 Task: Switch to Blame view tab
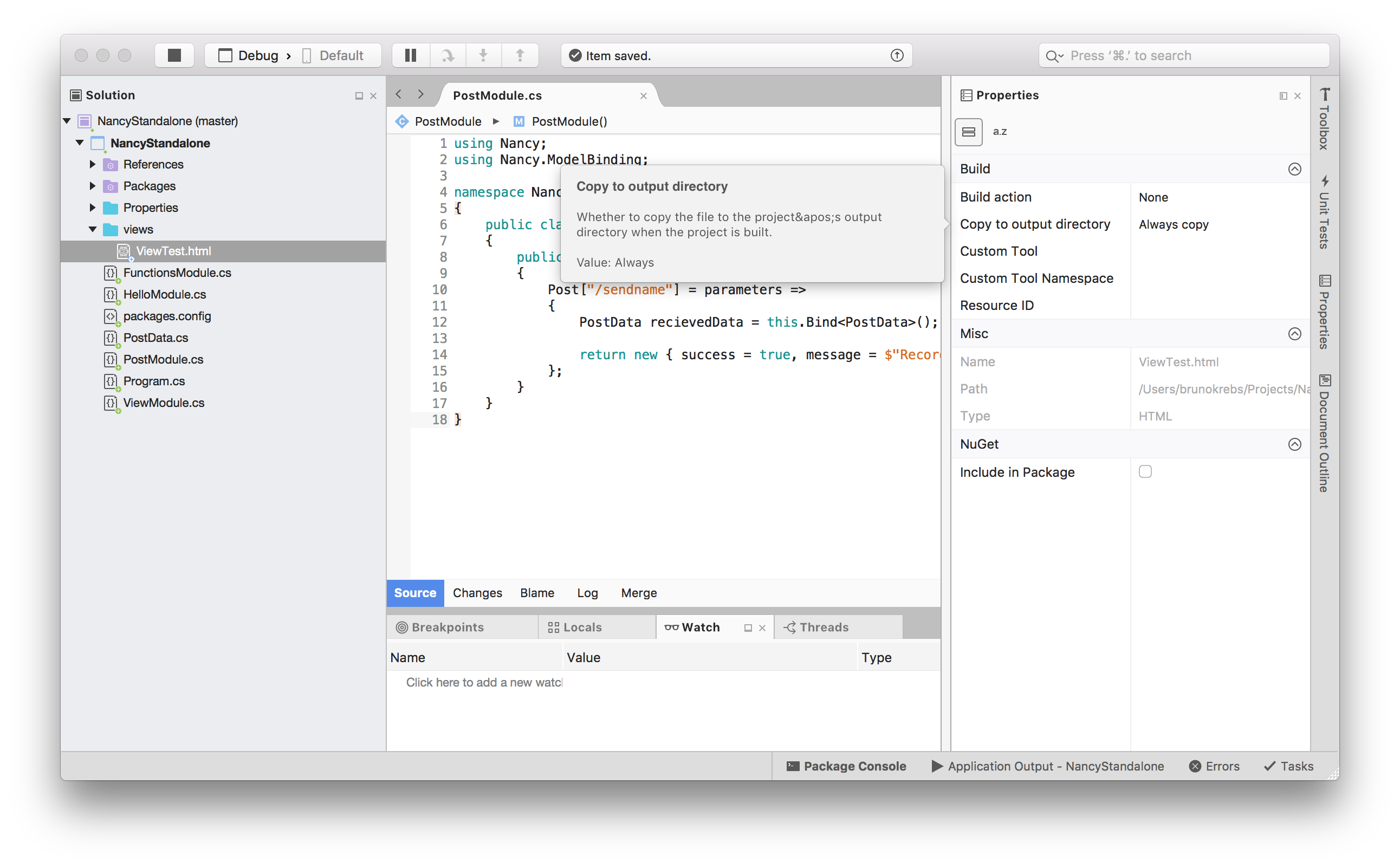point(536,593)
